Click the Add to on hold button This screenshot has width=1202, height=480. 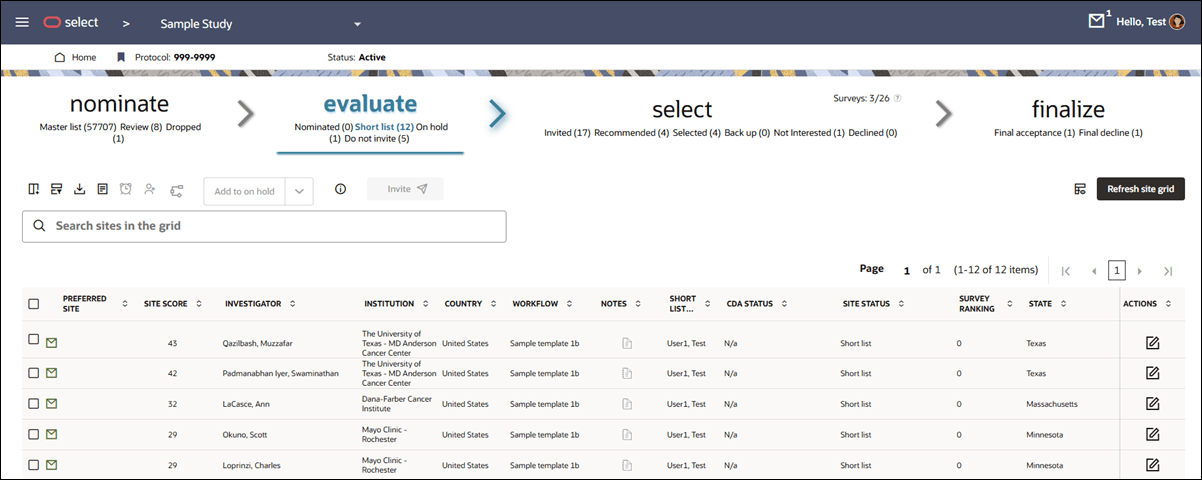point(245,191)
